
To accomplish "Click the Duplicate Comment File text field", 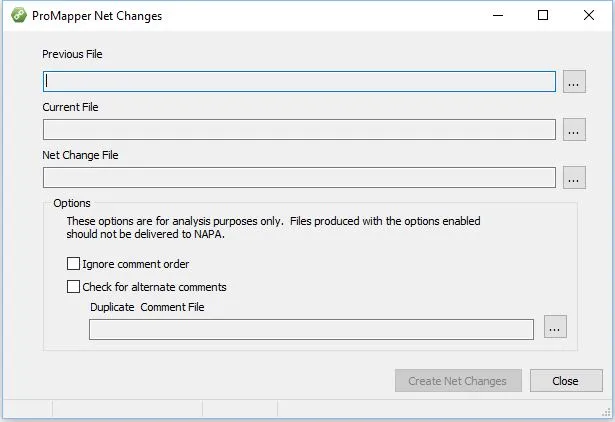I will [x=311, y=329].
